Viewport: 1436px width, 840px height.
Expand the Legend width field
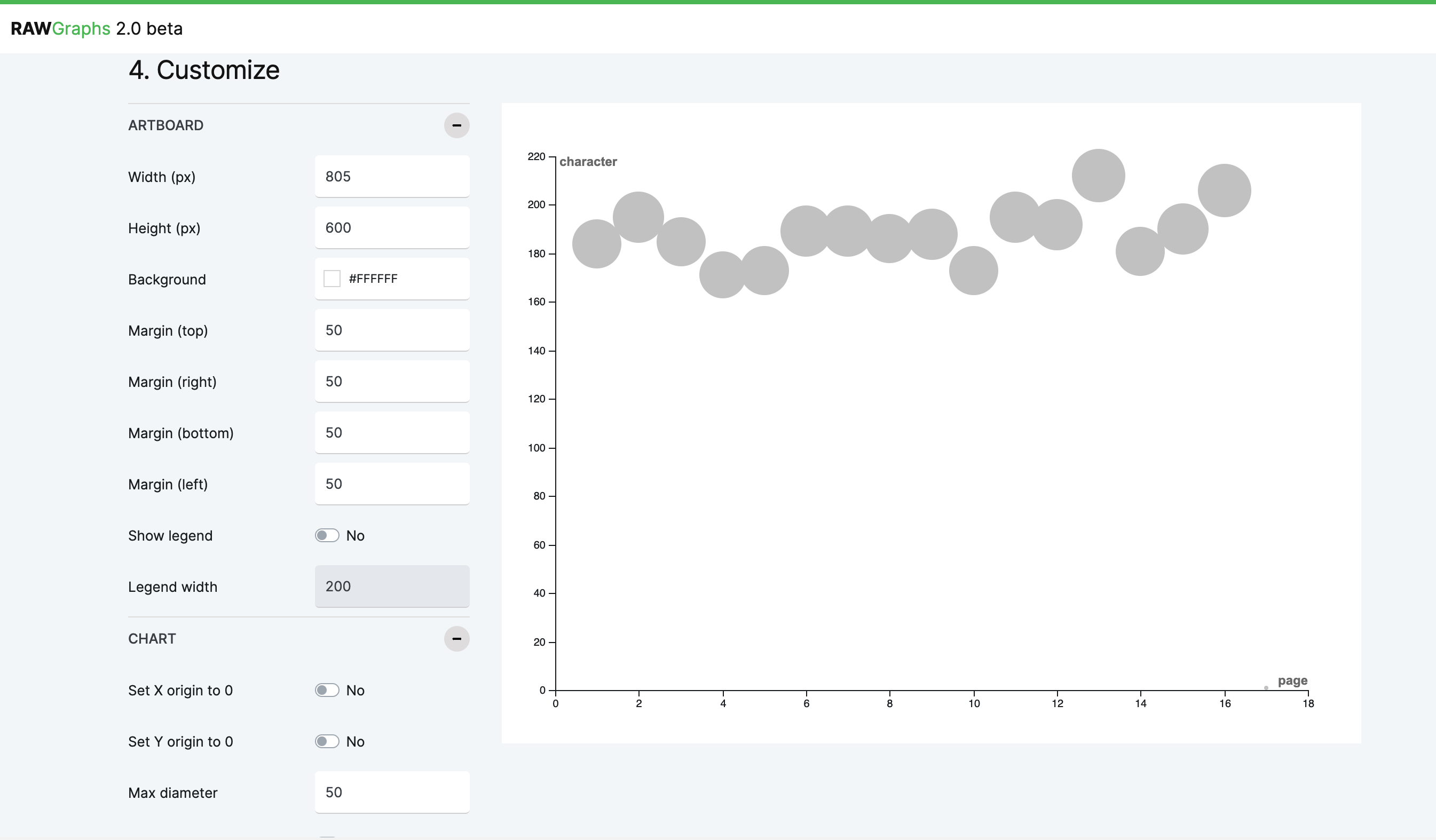point(391,586)
